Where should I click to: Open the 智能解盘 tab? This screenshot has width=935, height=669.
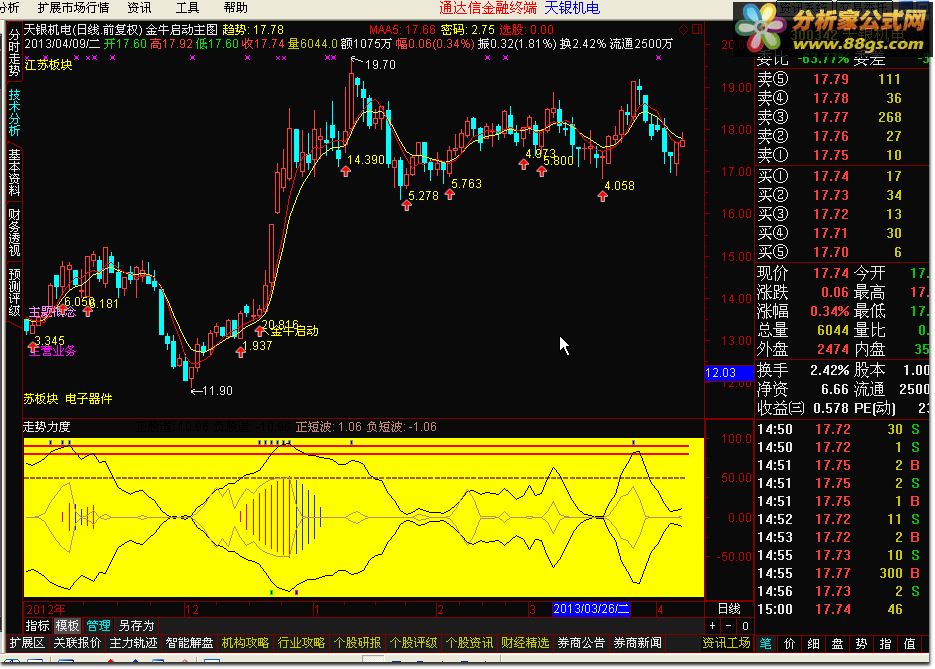click(x=189, y=643)
